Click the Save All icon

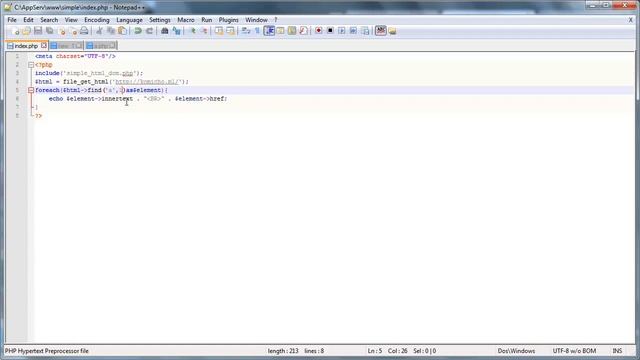pos(49,31)
